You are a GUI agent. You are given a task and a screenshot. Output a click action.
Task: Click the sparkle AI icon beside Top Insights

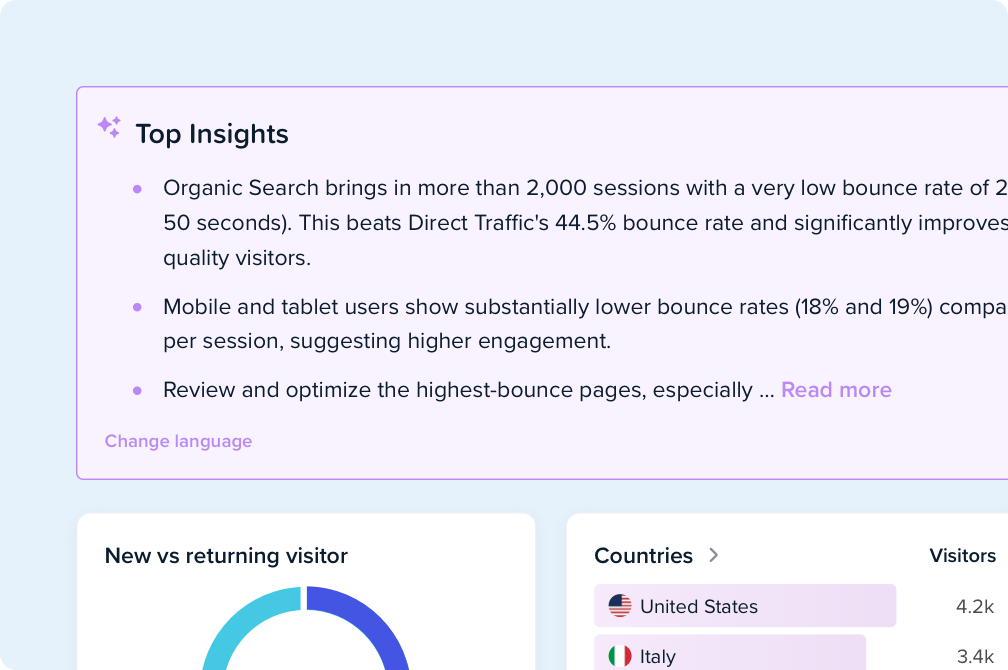click(109, 127)
